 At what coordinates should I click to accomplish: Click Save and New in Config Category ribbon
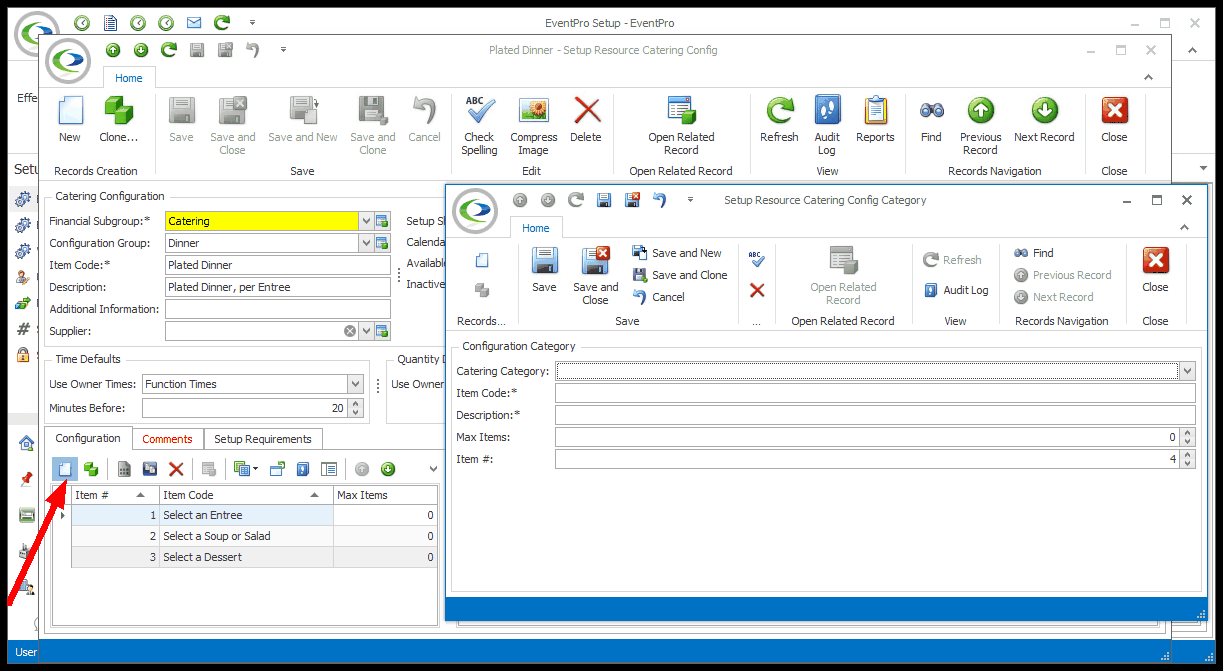(677, 253)
